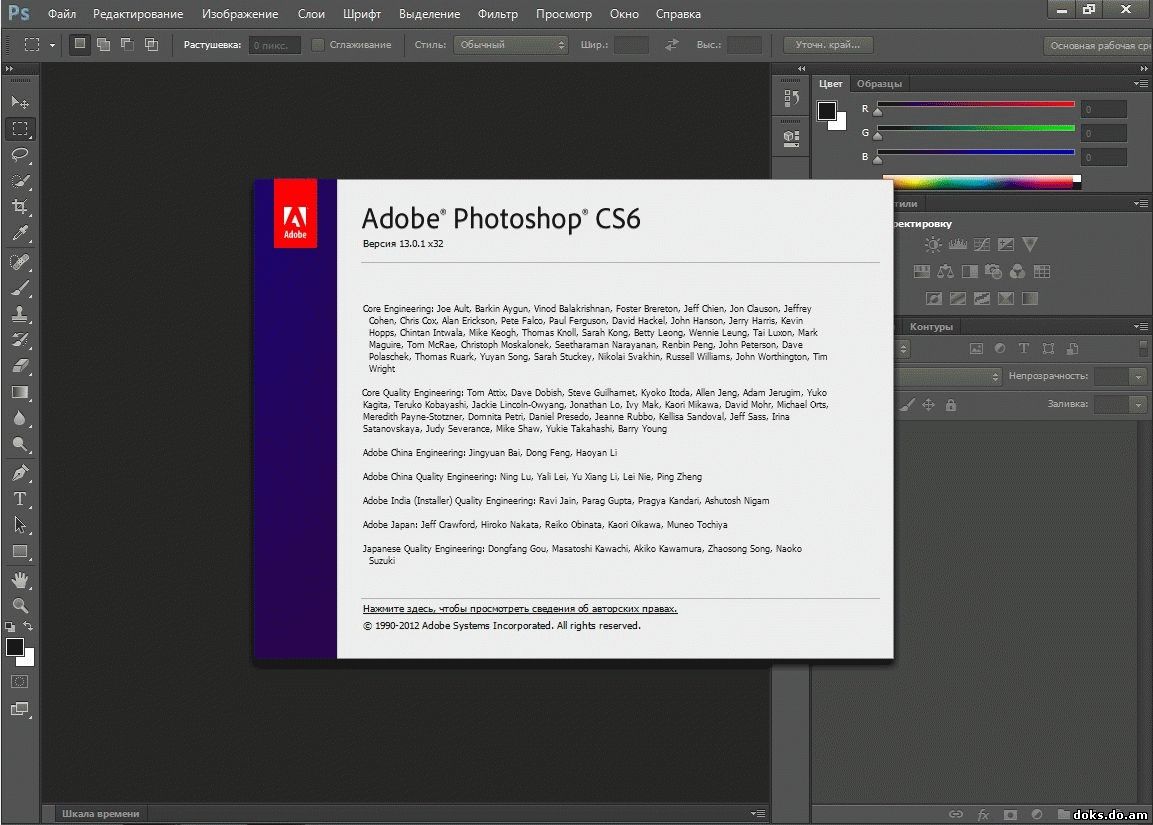The width and height of the screenshot is (1153, 825).
Task: Select the Clone Stamp tool
Action: [x=20, y=314]
